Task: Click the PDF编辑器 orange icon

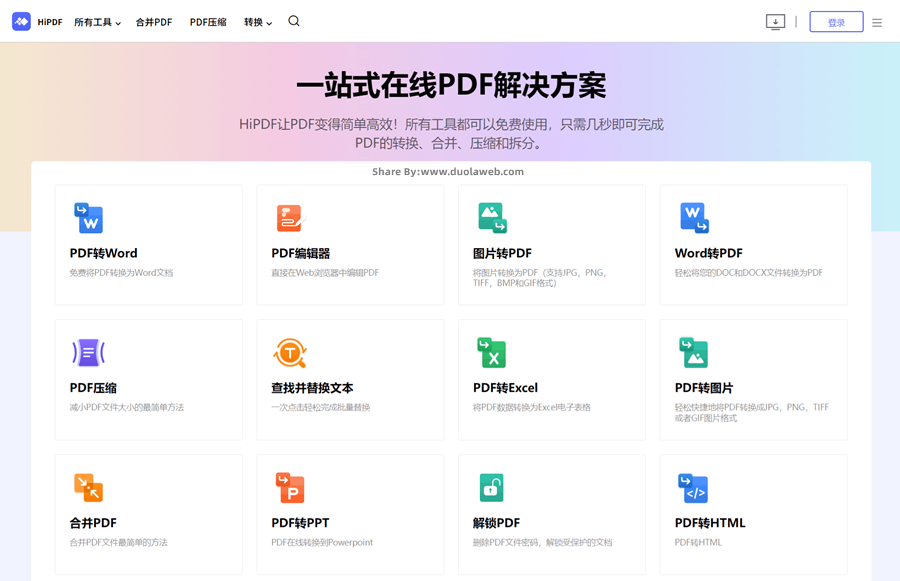Action: (x=291, y=218)
